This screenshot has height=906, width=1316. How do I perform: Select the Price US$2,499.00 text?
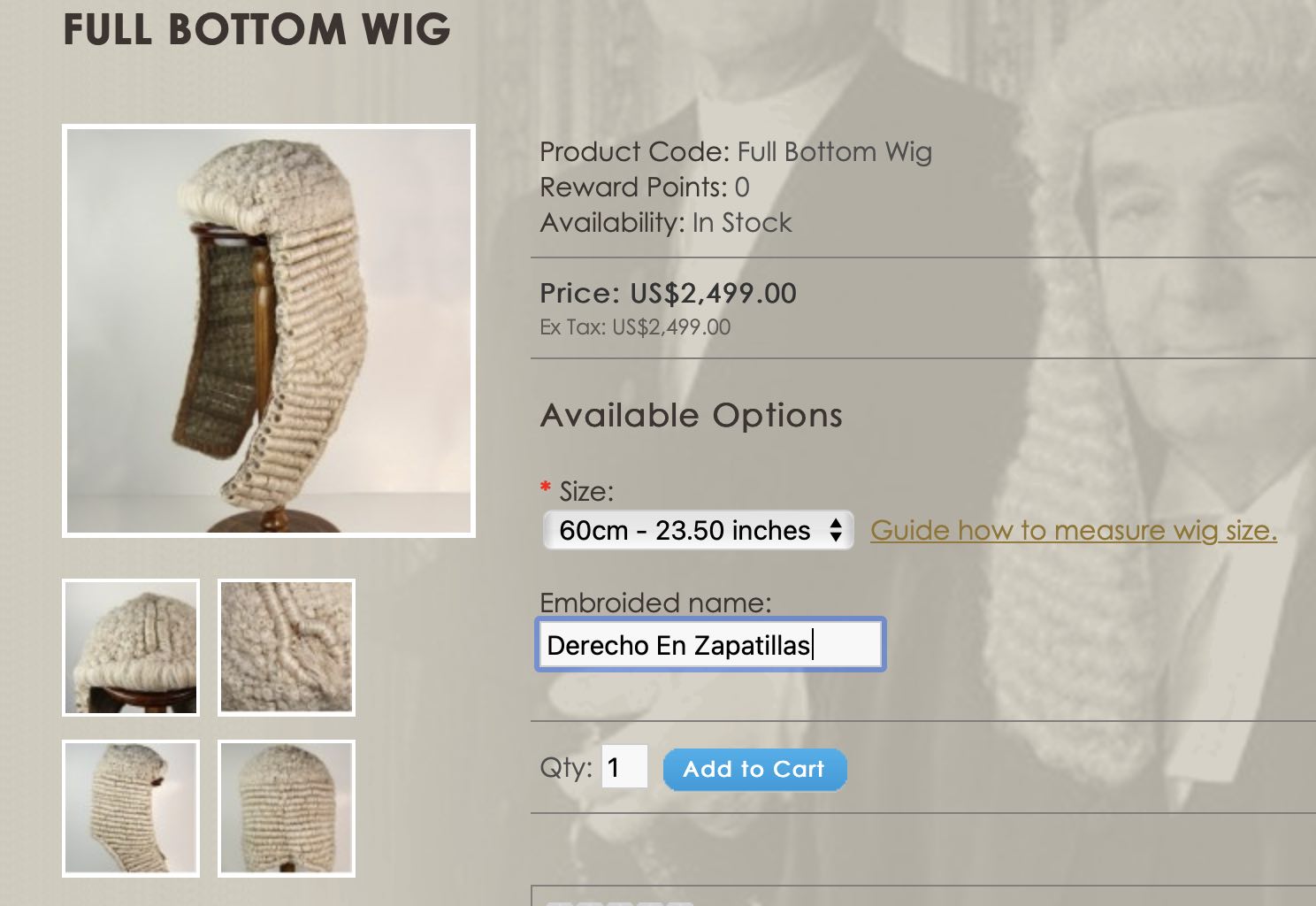click(x=668, y=293)
